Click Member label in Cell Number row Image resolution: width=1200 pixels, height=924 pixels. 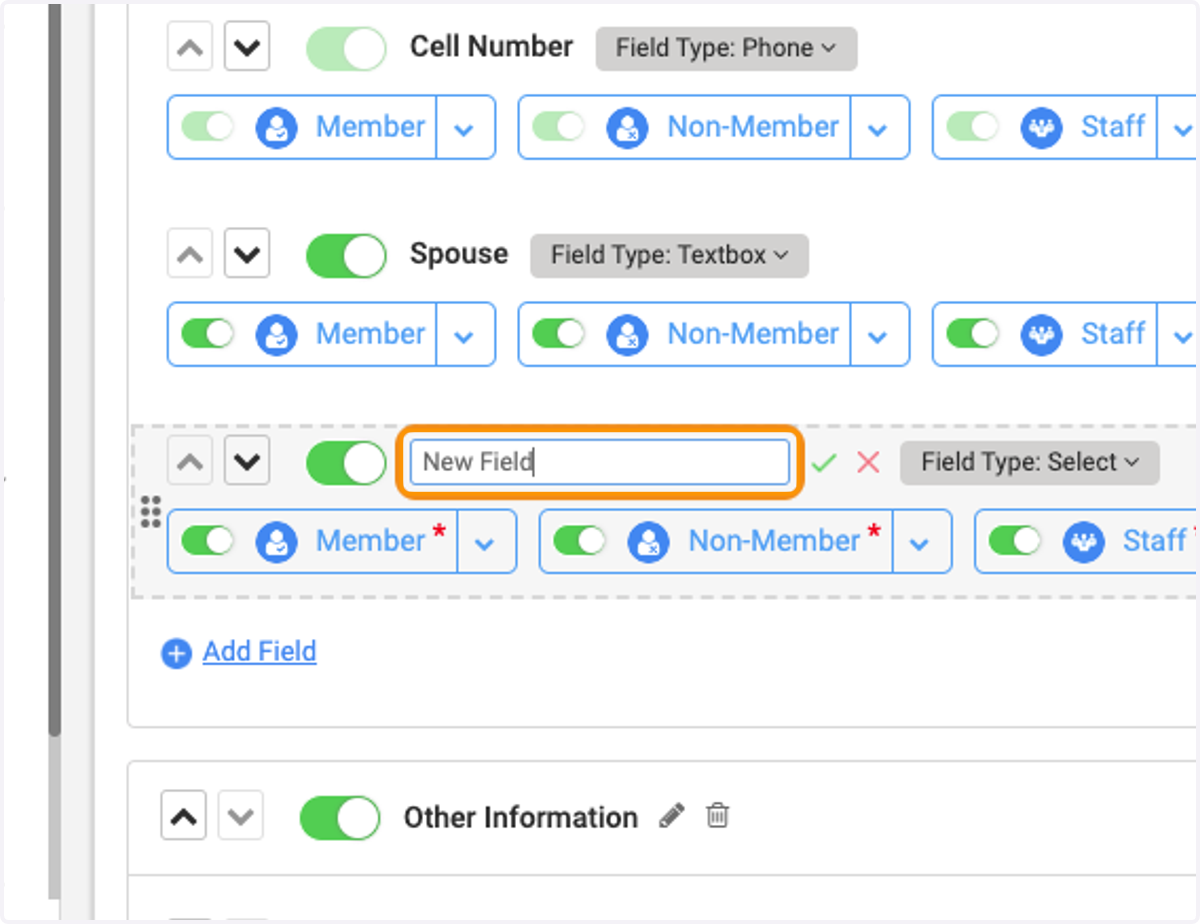(x=371, y=127)
